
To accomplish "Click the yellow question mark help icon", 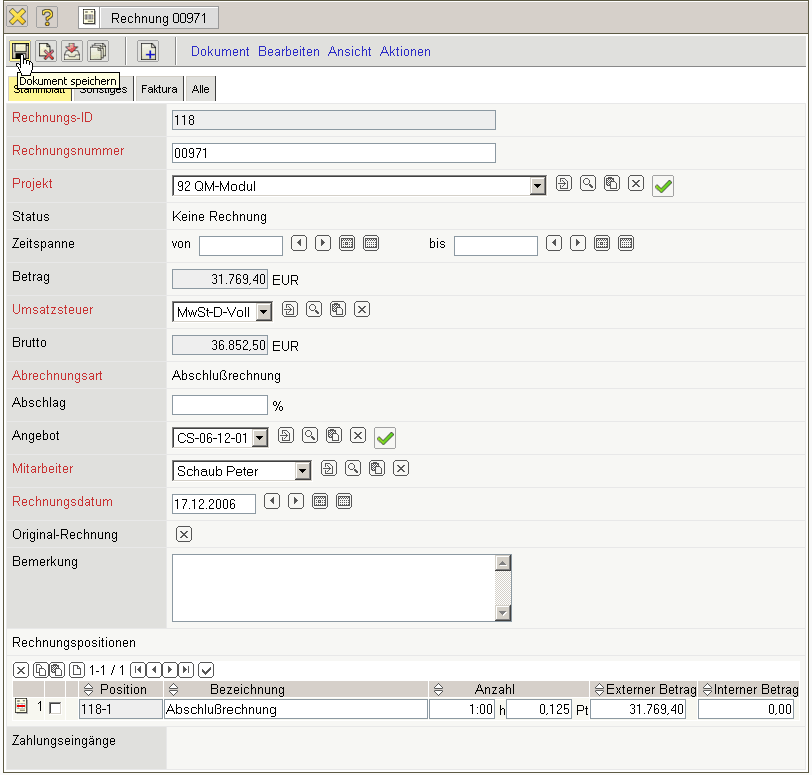I will pos(47,17).
